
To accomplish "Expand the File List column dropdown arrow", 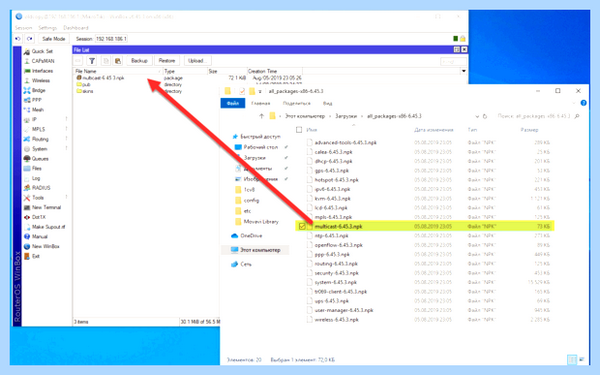I will pos(463,71).
